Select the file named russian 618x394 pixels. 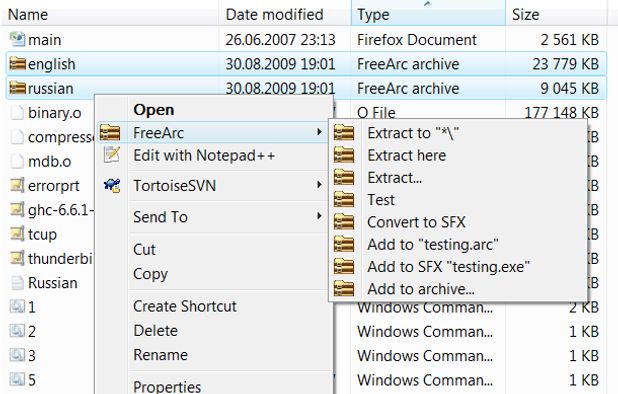pyautogui.click(x=51, y=88)
